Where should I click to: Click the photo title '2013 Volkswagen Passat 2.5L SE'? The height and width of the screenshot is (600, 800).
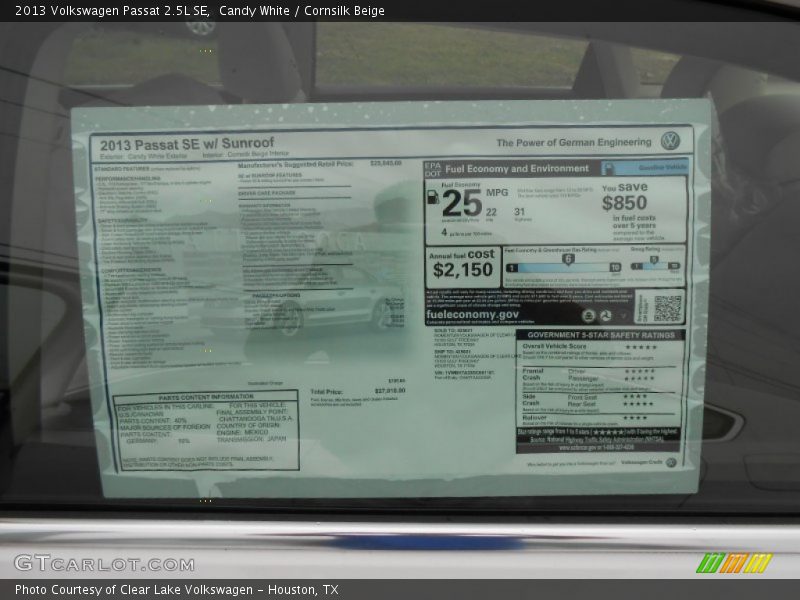pyautogui.click(x=112, y=11)
